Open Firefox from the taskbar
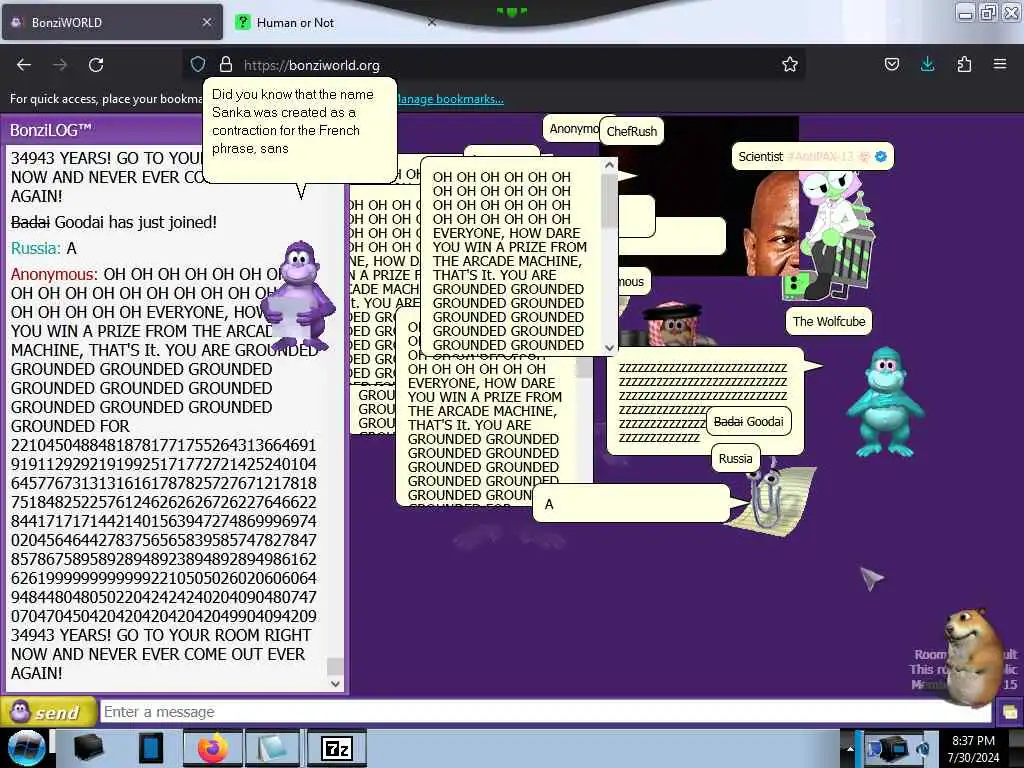Image resolution: width=1024 pixels, height=768 pixels. pyautogui.click(x=213, y=748)
